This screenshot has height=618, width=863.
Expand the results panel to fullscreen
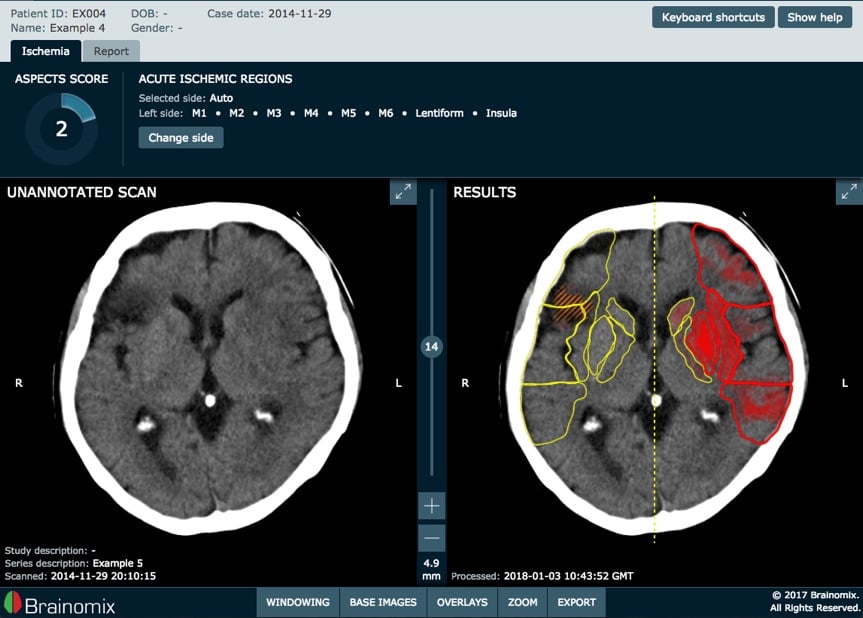click(x=849, y=192)
